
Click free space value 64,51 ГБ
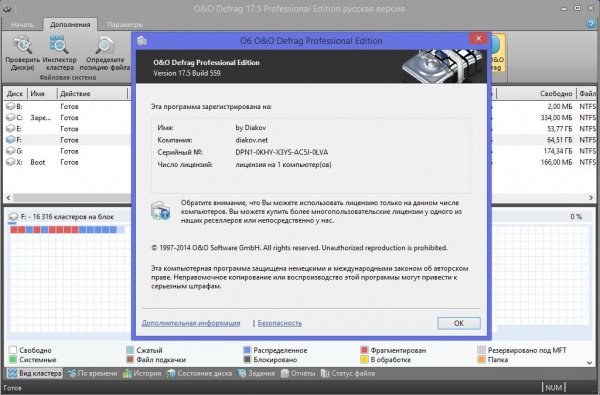[x=559, y=140]
